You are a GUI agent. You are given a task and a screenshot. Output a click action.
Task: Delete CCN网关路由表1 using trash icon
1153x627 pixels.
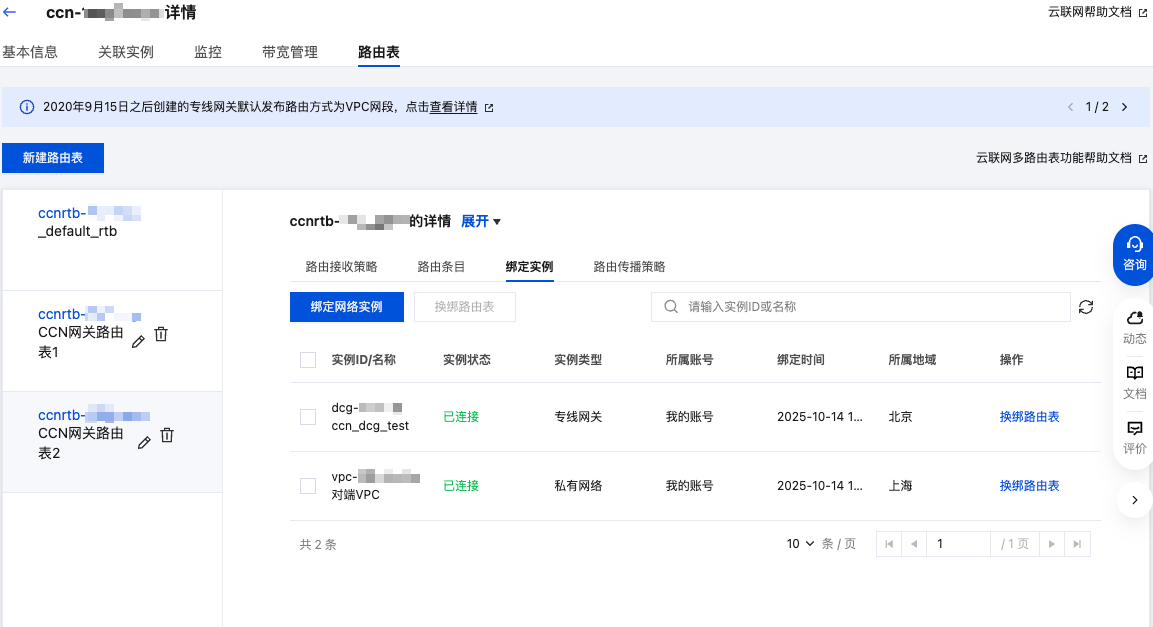point(161,335)
